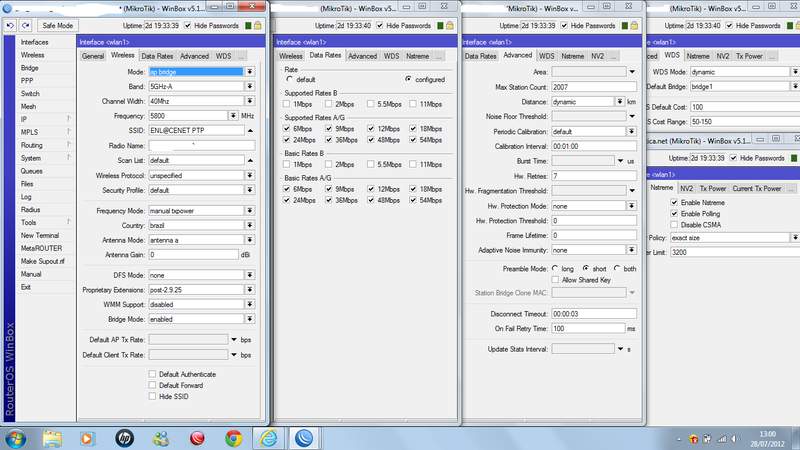The width and height of the screenshot is (800, 450).
Task: Click green status indicator in second WinBox window
Action: pyautogui.click(x=440, y=26)
